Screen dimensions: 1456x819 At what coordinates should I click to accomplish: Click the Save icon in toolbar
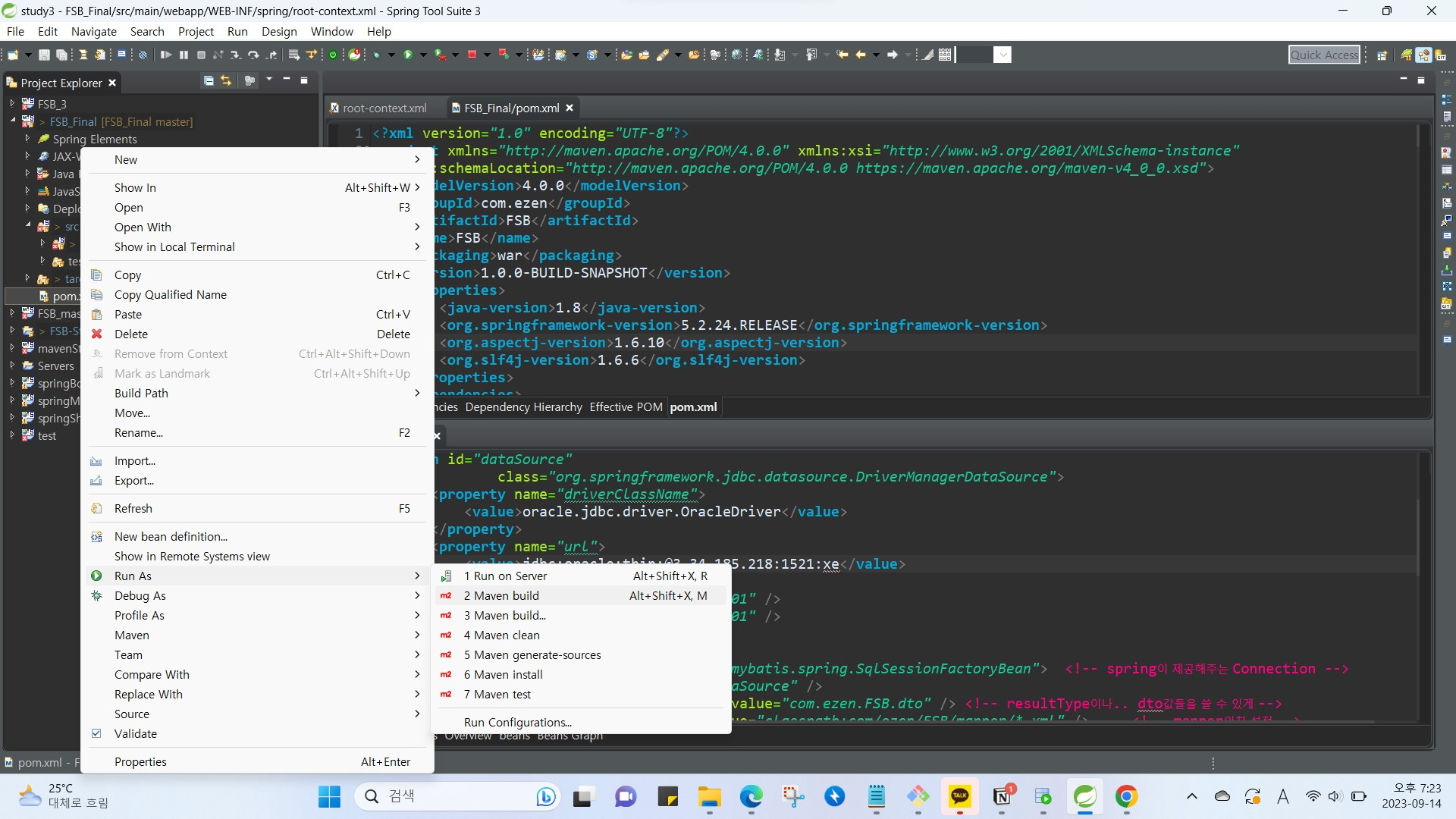click(44, 55)
